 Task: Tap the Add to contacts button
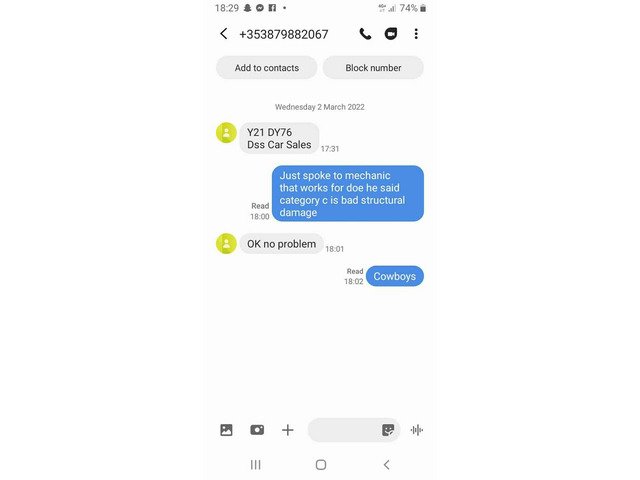267,68
